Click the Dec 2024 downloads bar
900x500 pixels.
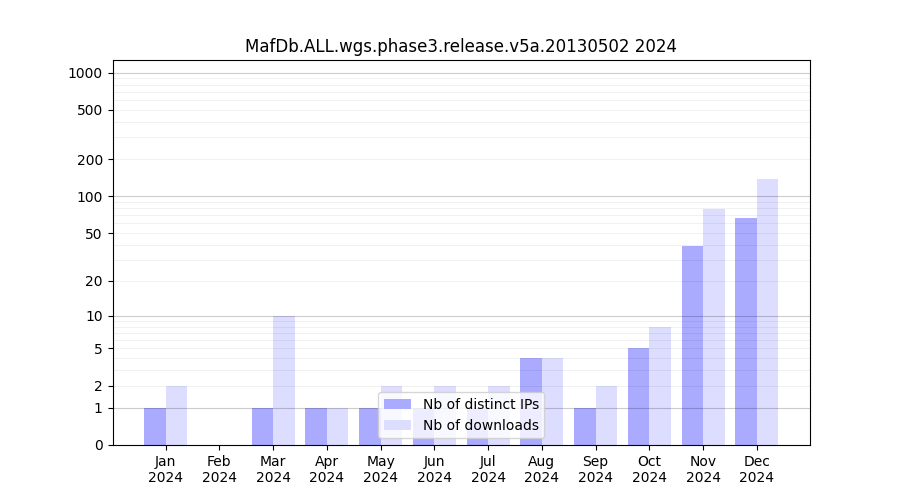tap(767, 312)
